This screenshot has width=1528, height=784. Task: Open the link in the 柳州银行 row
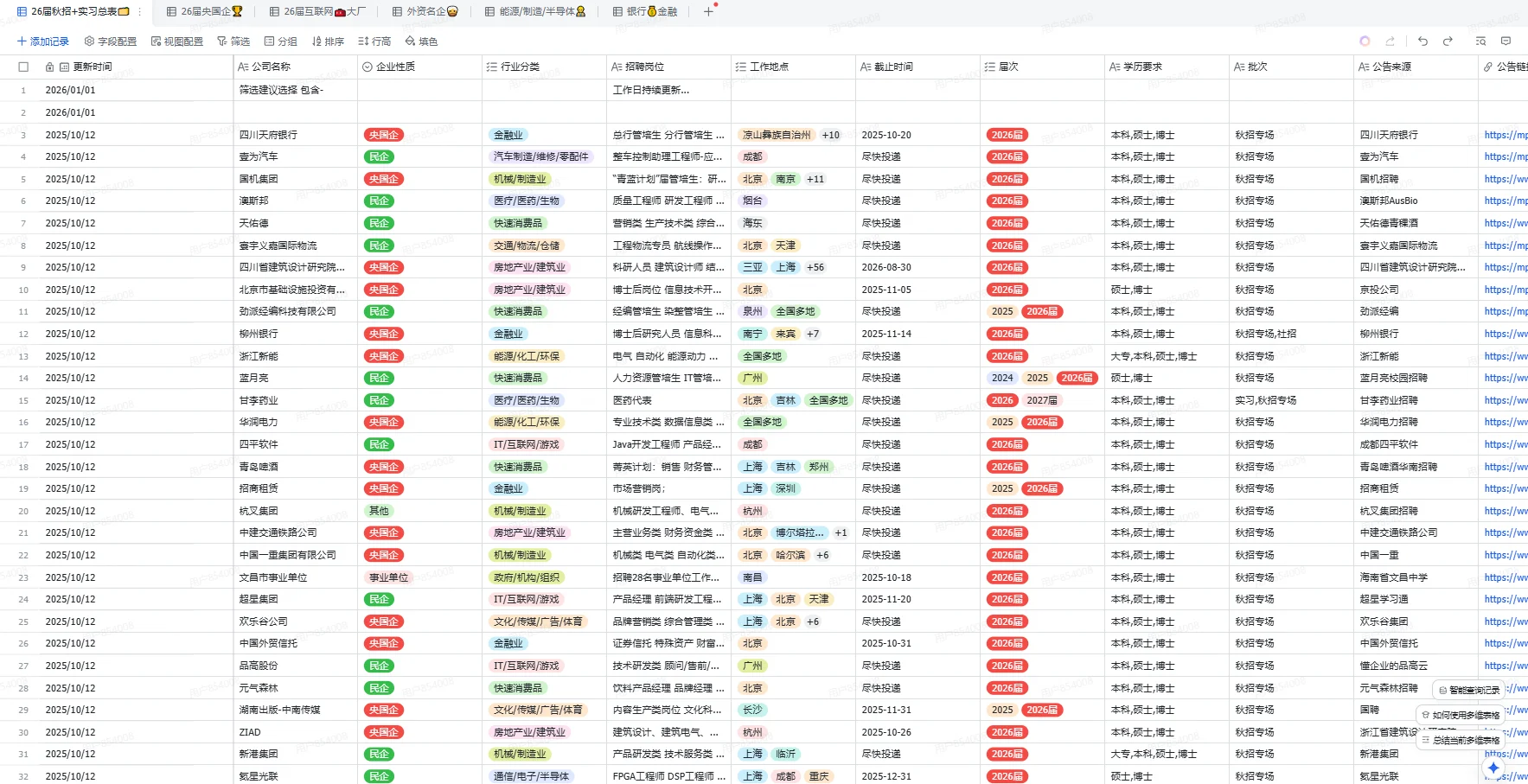[1506, 334]
